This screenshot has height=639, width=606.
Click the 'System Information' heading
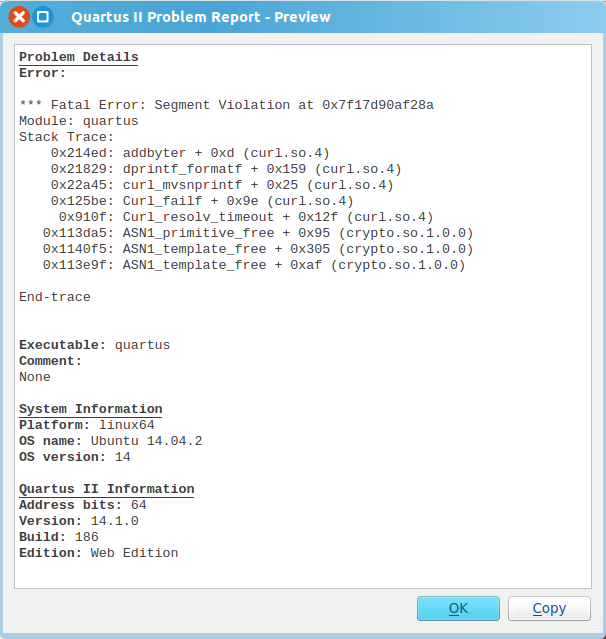click(x=90, y=409)
